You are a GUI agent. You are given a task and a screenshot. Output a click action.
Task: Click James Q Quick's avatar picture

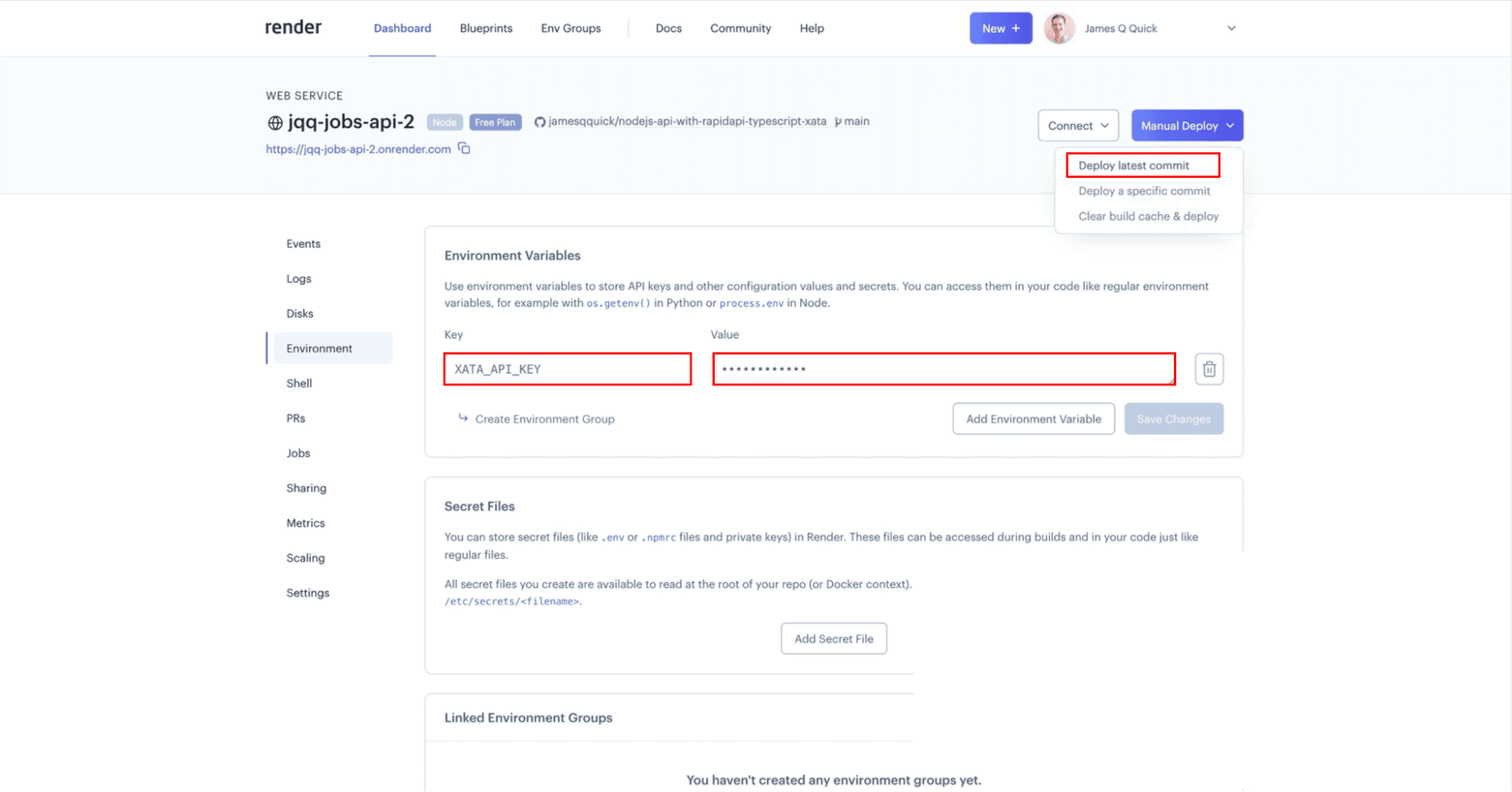point(1059,29)
